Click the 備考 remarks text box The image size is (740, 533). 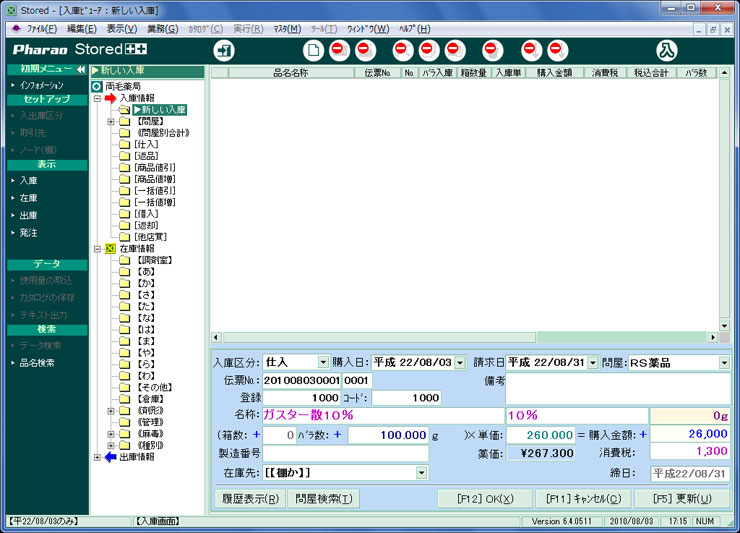coord(618,389)
